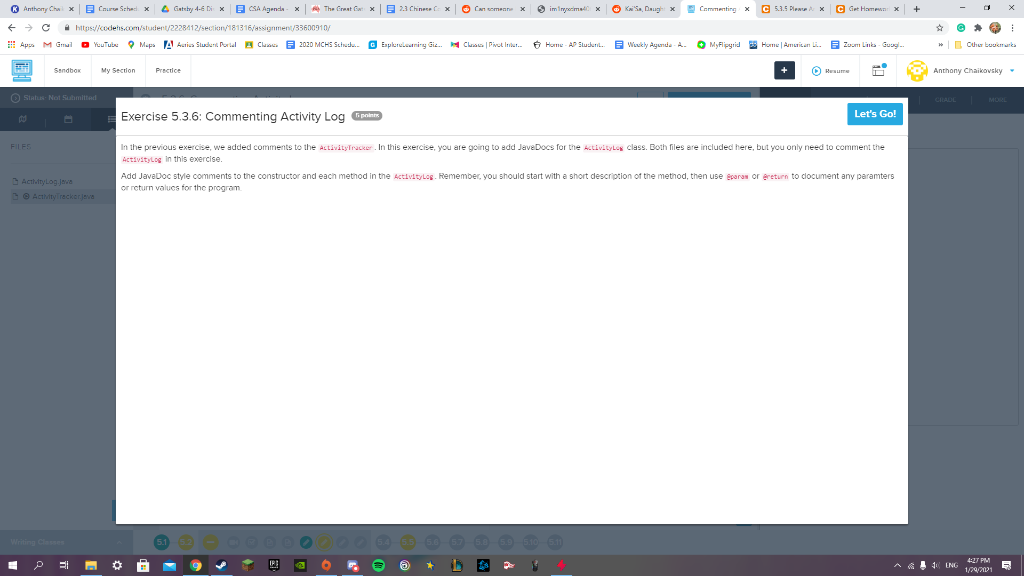Click the calendar icon in the dark sidebar
1024x576 pixels.
[68, 118]
